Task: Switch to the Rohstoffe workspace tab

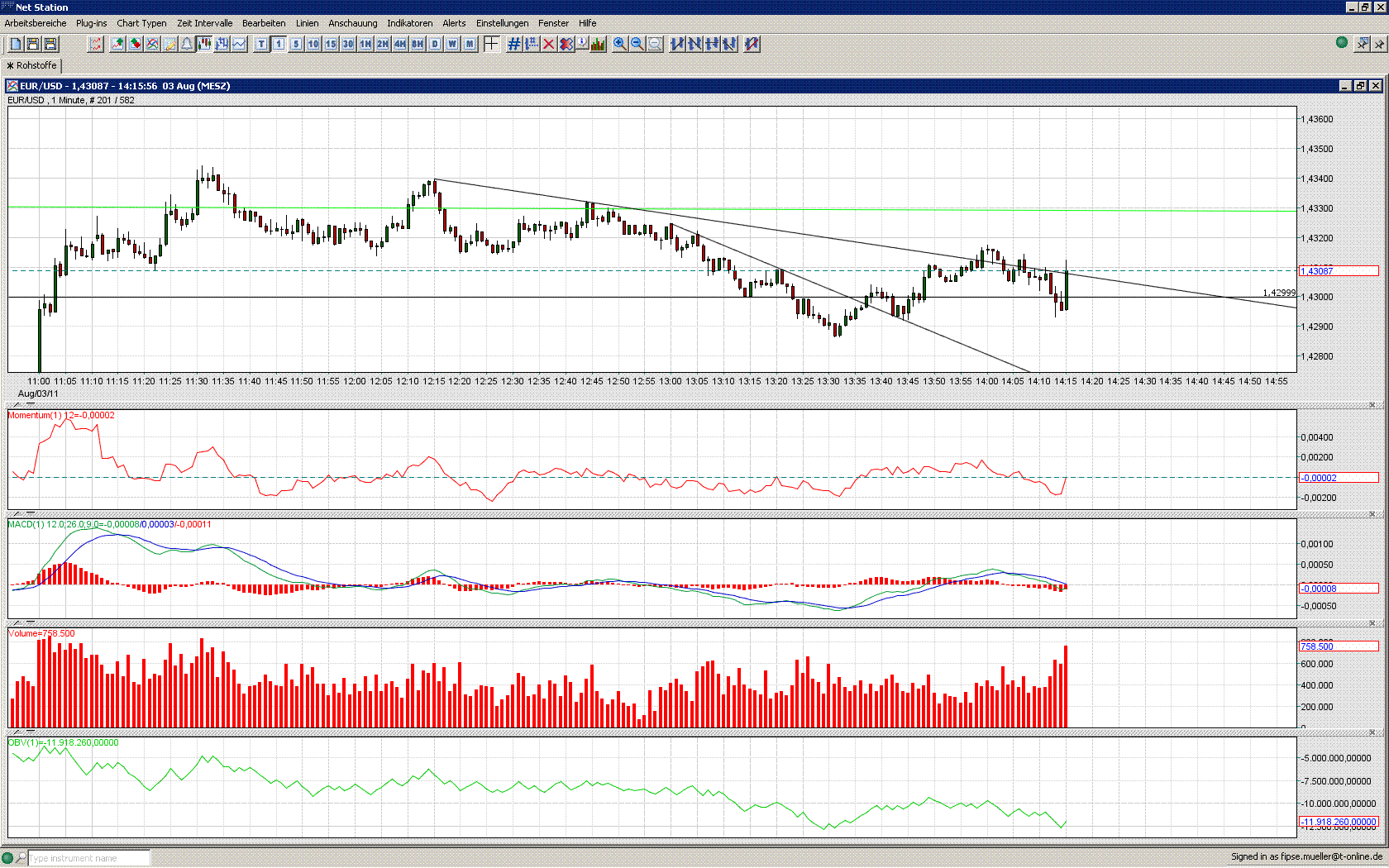Action: (x=32, y=65)
